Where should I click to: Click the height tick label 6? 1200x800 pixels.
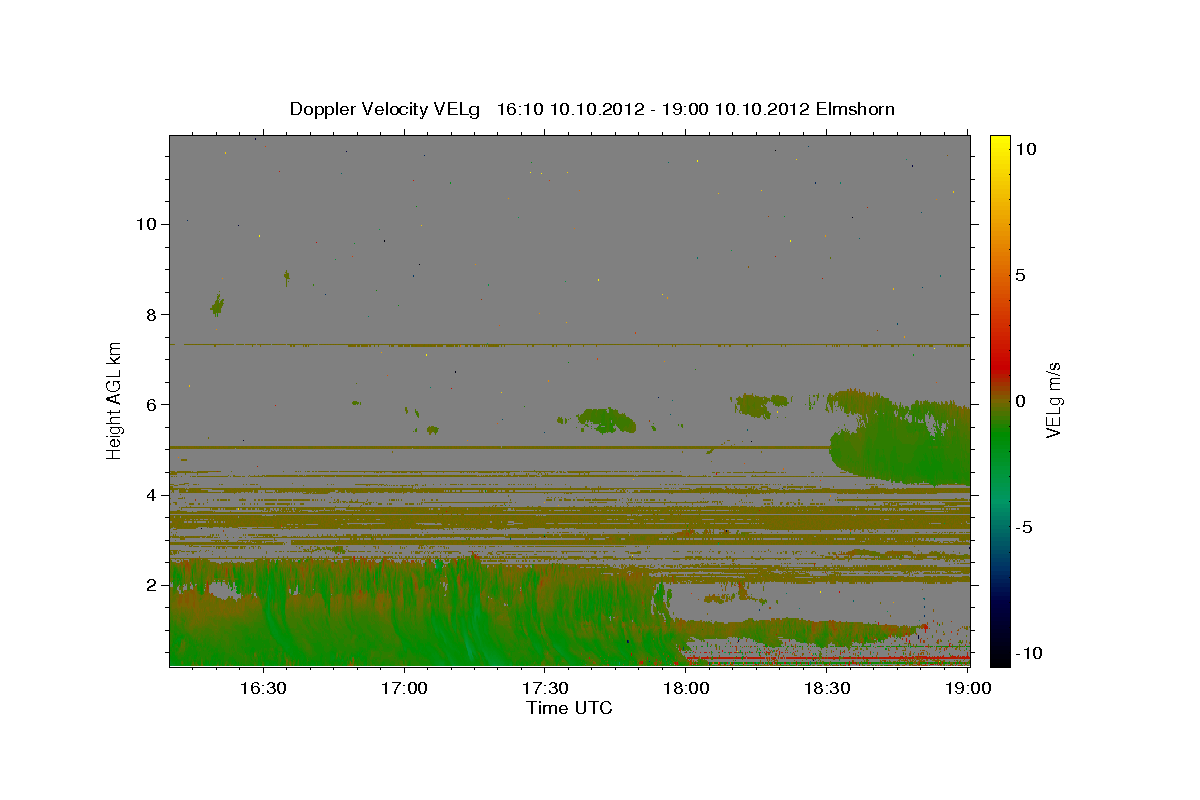point(153,404)
